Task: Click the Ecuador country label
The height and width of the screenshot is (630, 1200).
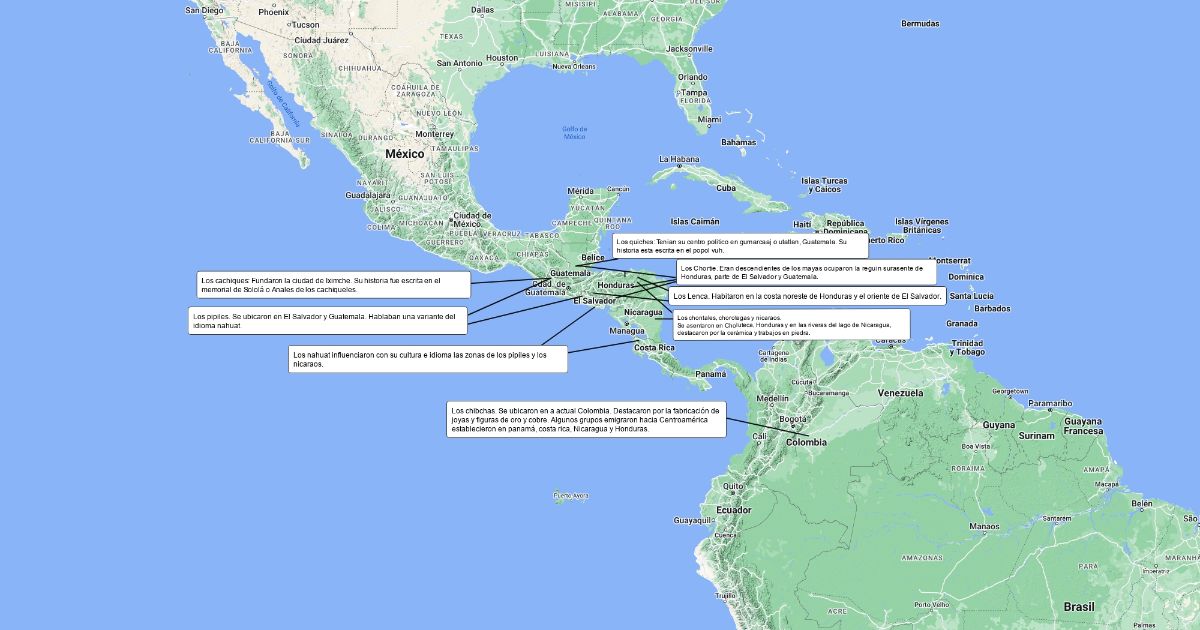Action: (x=733, y=510)
